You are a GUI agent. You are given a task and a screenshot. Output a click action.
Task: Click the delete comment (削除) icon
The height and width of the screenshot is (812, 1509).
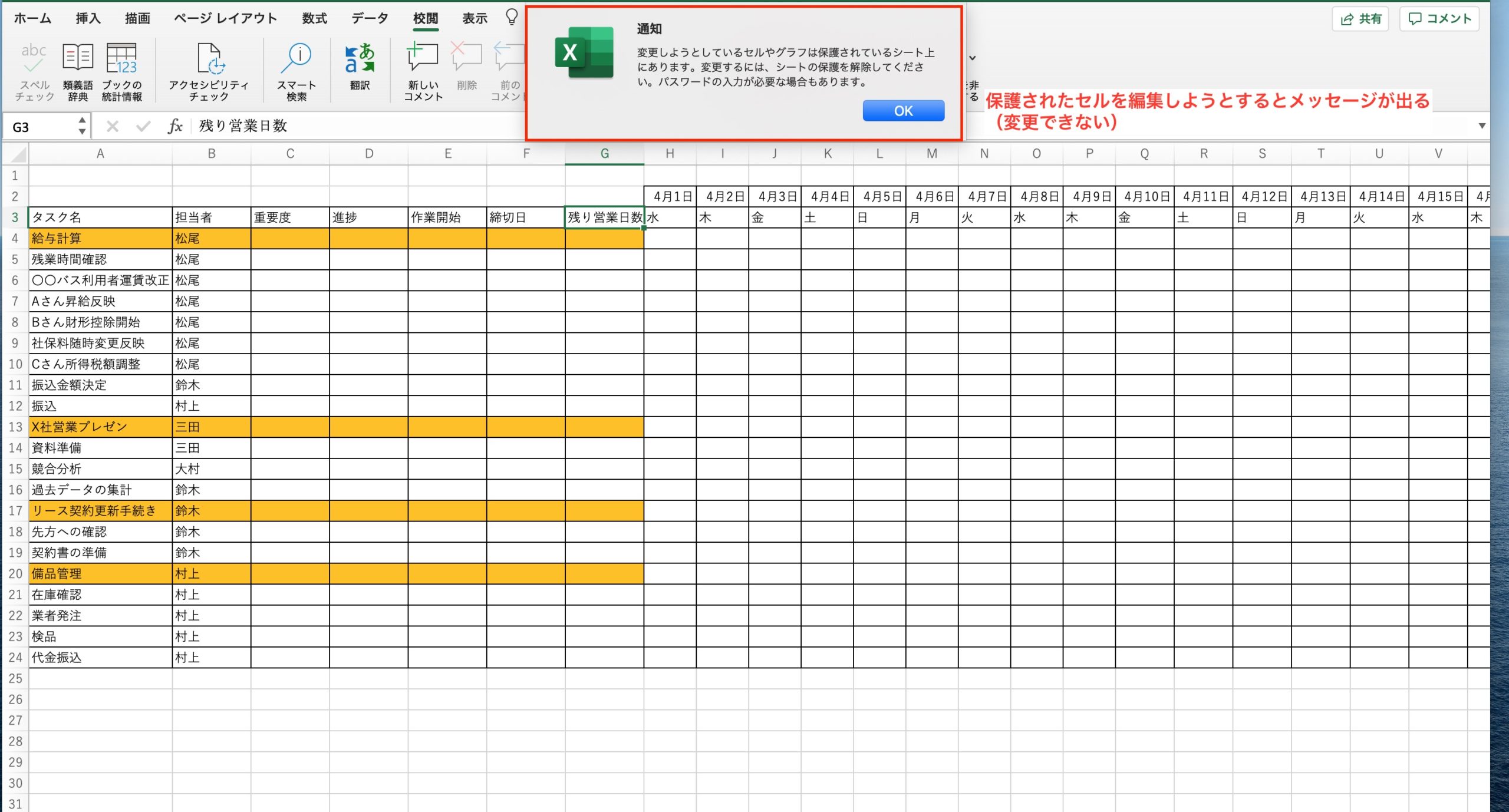coord(466,66)
